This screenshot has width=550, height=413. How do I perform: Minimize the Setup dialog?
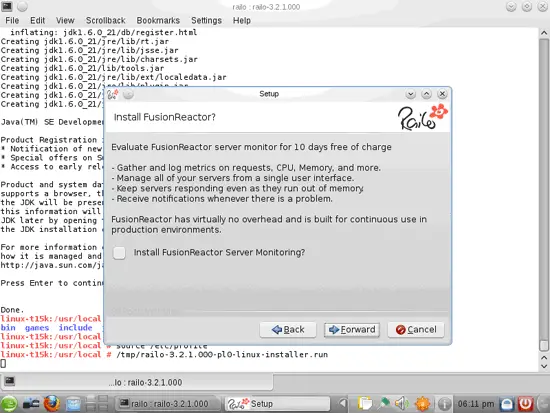coord(410,94)
